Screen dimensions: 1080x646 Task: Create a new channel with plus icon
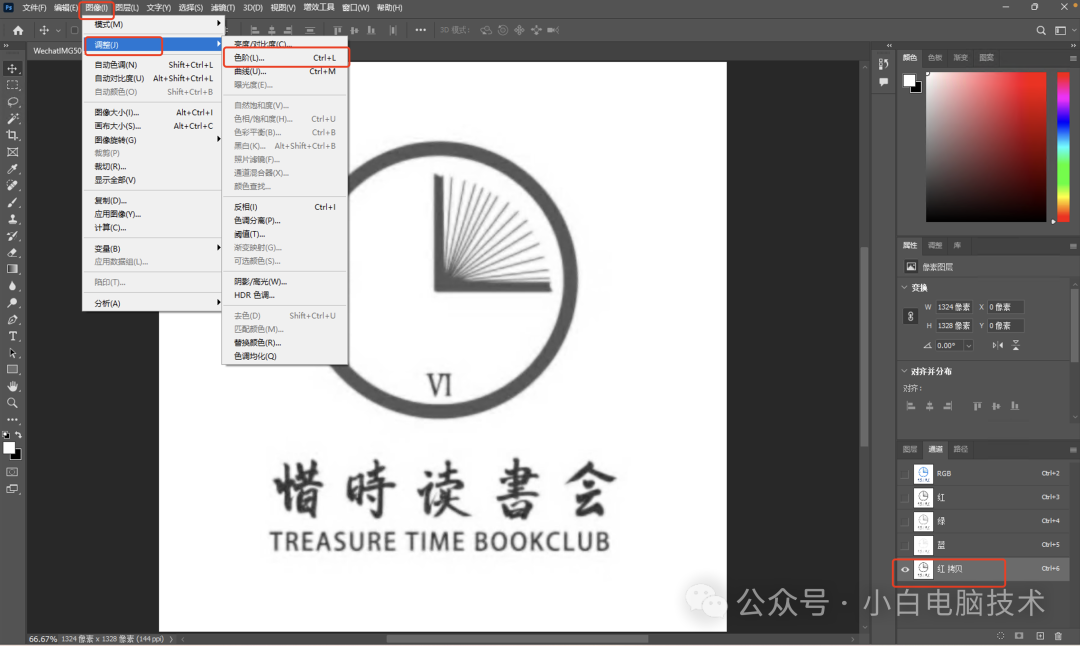(1040, 636)
